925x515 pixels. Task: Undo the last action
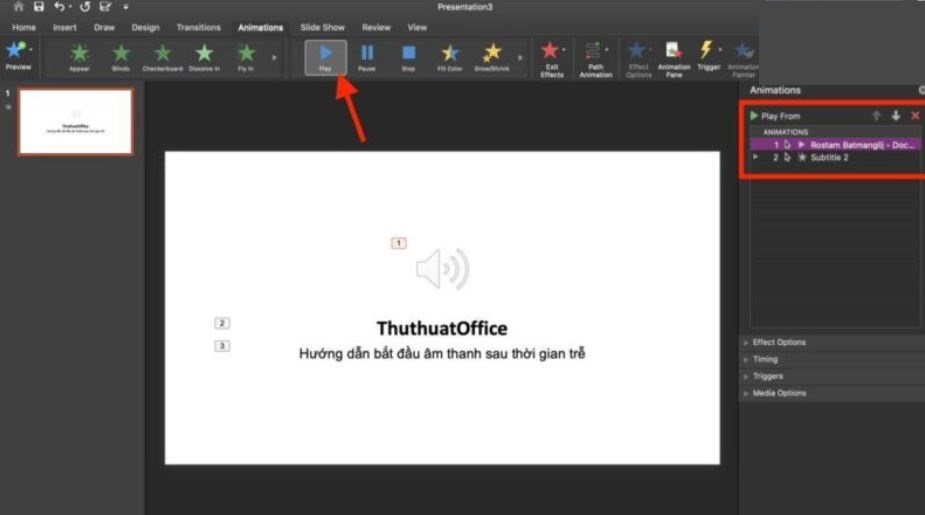[59, 6]
